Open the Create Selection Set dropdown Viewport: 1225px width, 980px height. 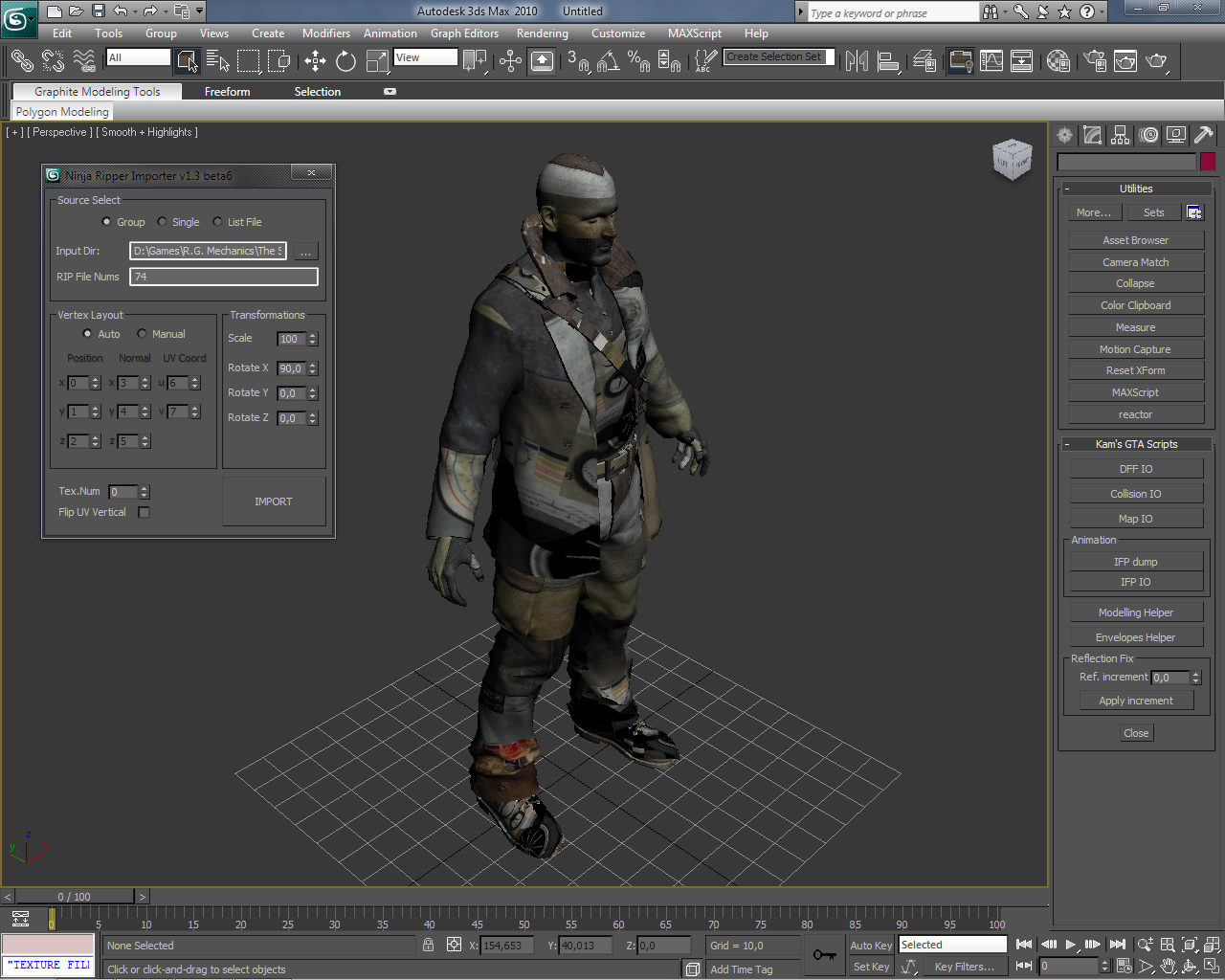(779, 57)
